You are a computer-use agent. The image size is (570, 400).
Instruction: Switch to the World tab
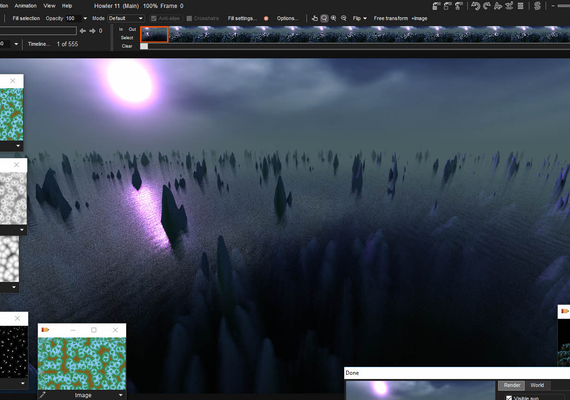[537, 385]
